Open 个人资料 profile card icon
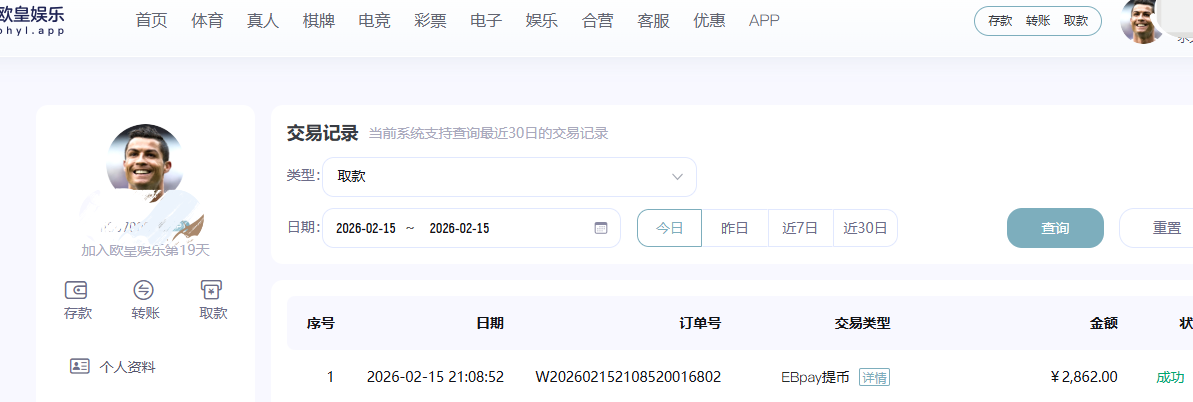Screen dimensions: 1193x402 80,366
